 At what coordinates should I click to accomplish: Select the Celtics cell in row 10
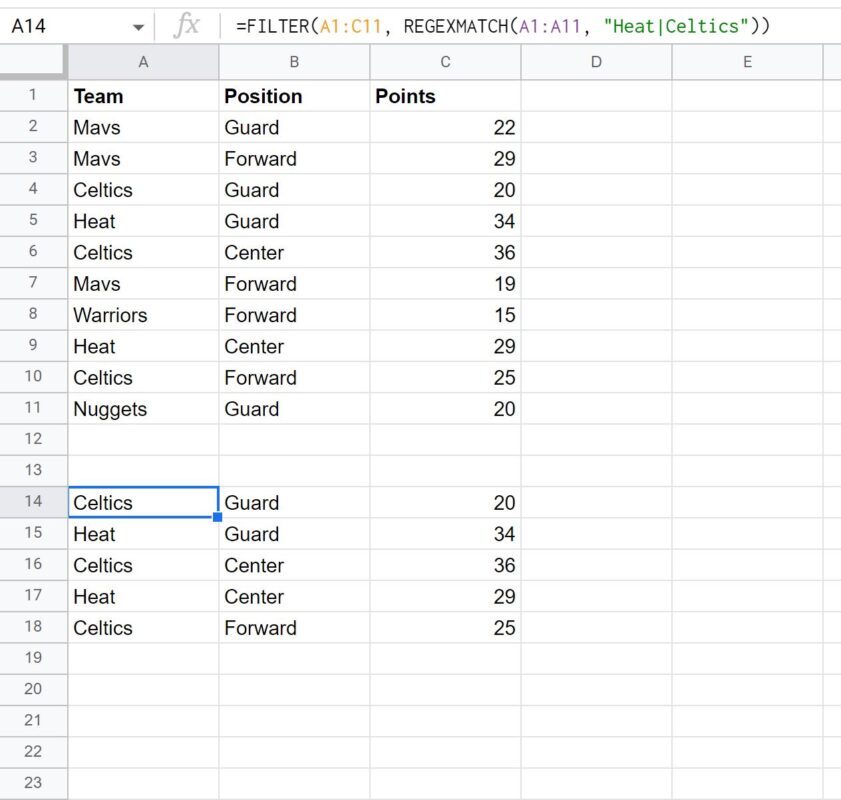pos(143,377)
